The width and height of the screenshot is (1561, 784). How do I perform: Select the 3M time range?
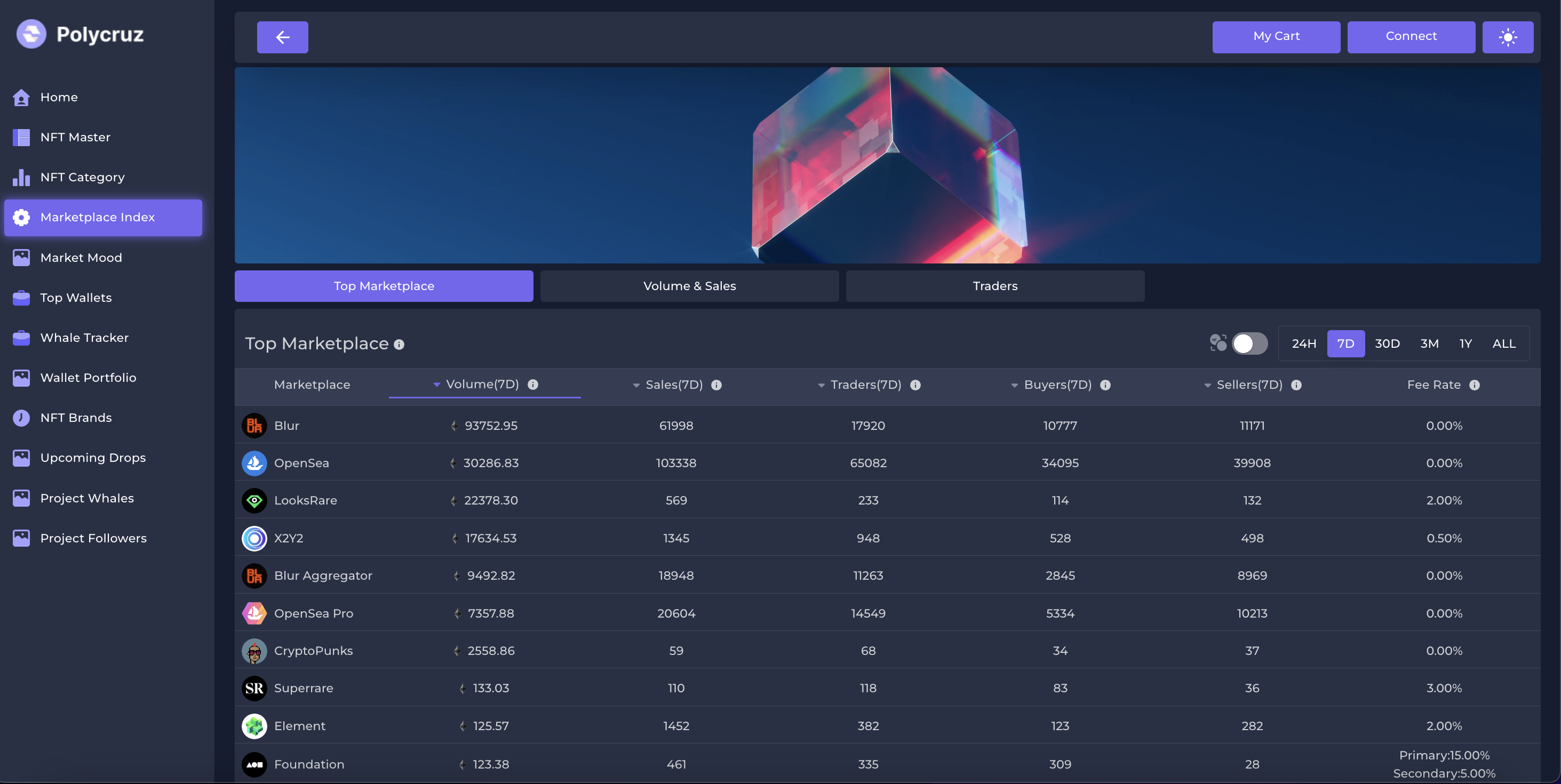point(1430,343)
